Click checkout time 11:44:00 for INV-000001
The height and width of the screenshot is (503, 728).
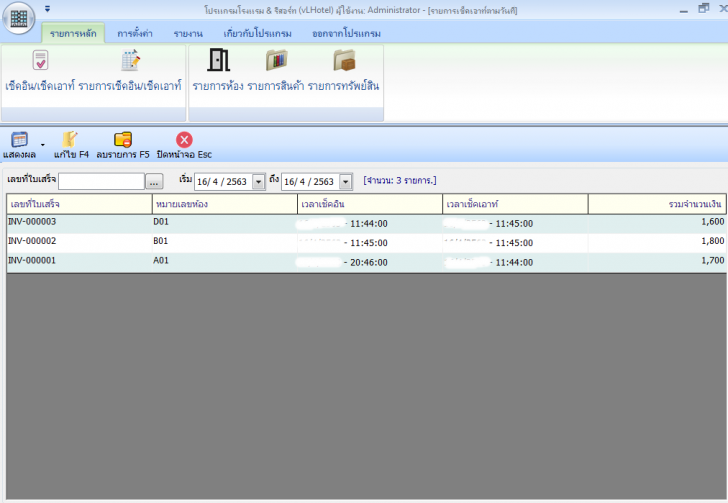(x=514, y=262)
